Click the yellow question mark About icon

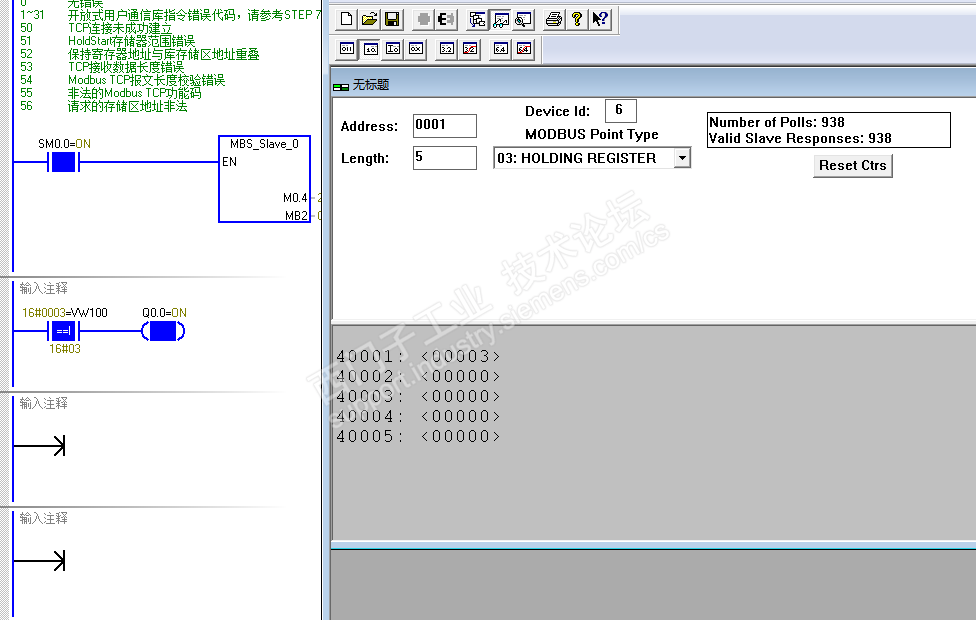[x=576, y=19]
